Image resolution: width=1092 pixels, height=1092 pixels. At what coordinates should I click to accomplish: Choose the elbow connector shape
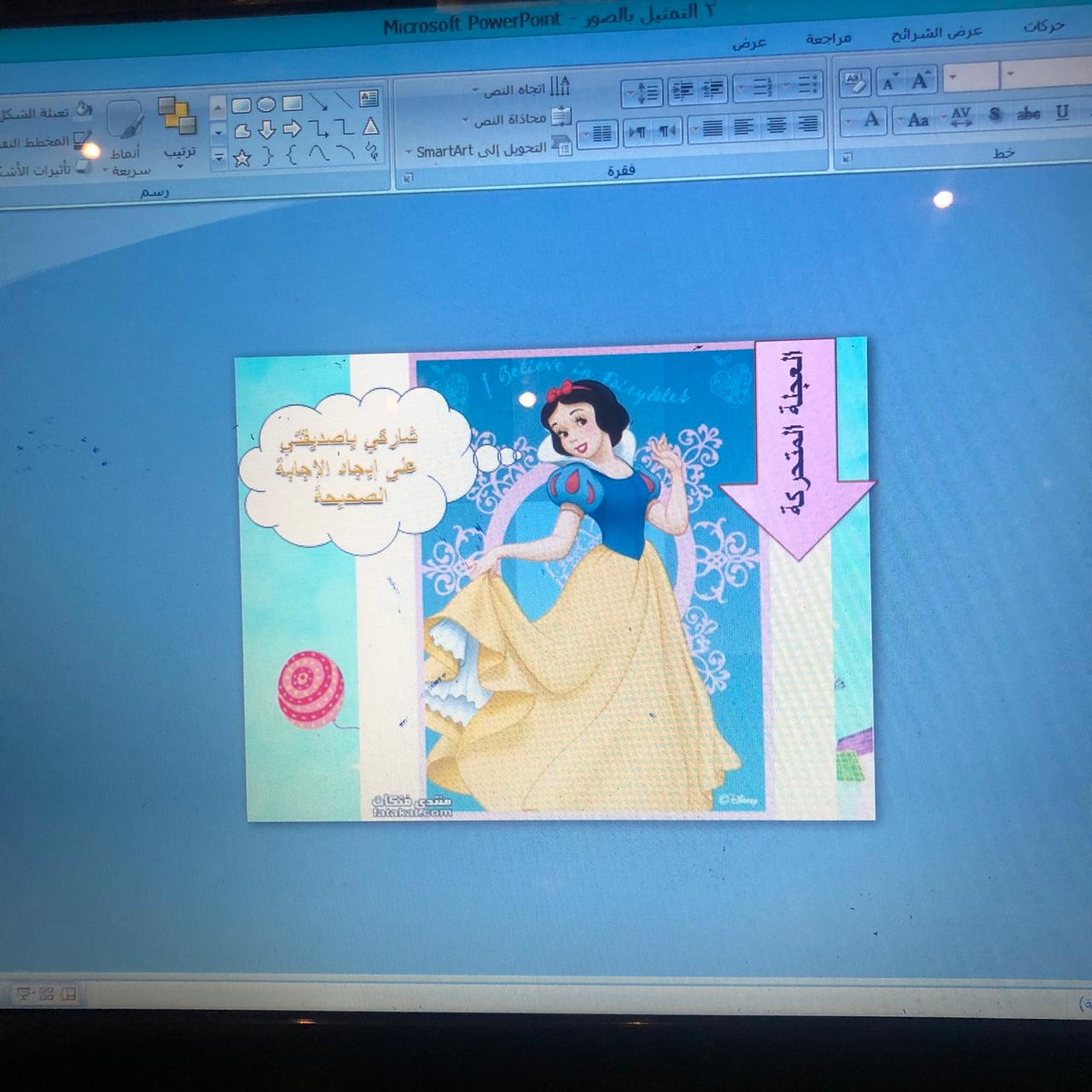pos(344,127)
